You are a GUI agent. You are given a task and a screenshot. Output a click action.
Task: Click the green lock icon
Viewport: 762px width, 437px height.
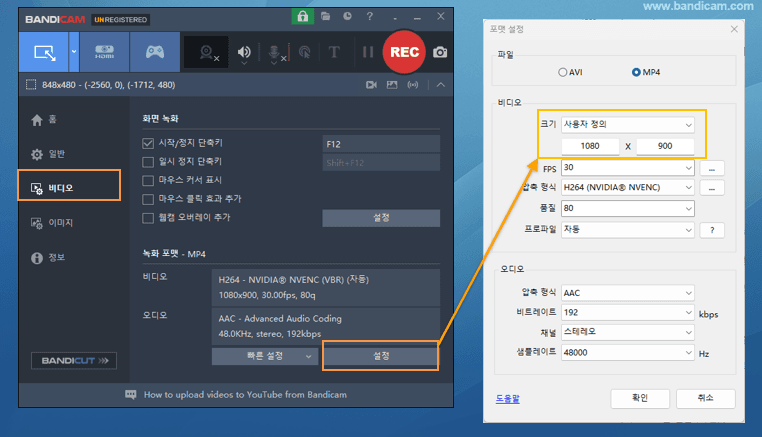(x=302, y=16)
